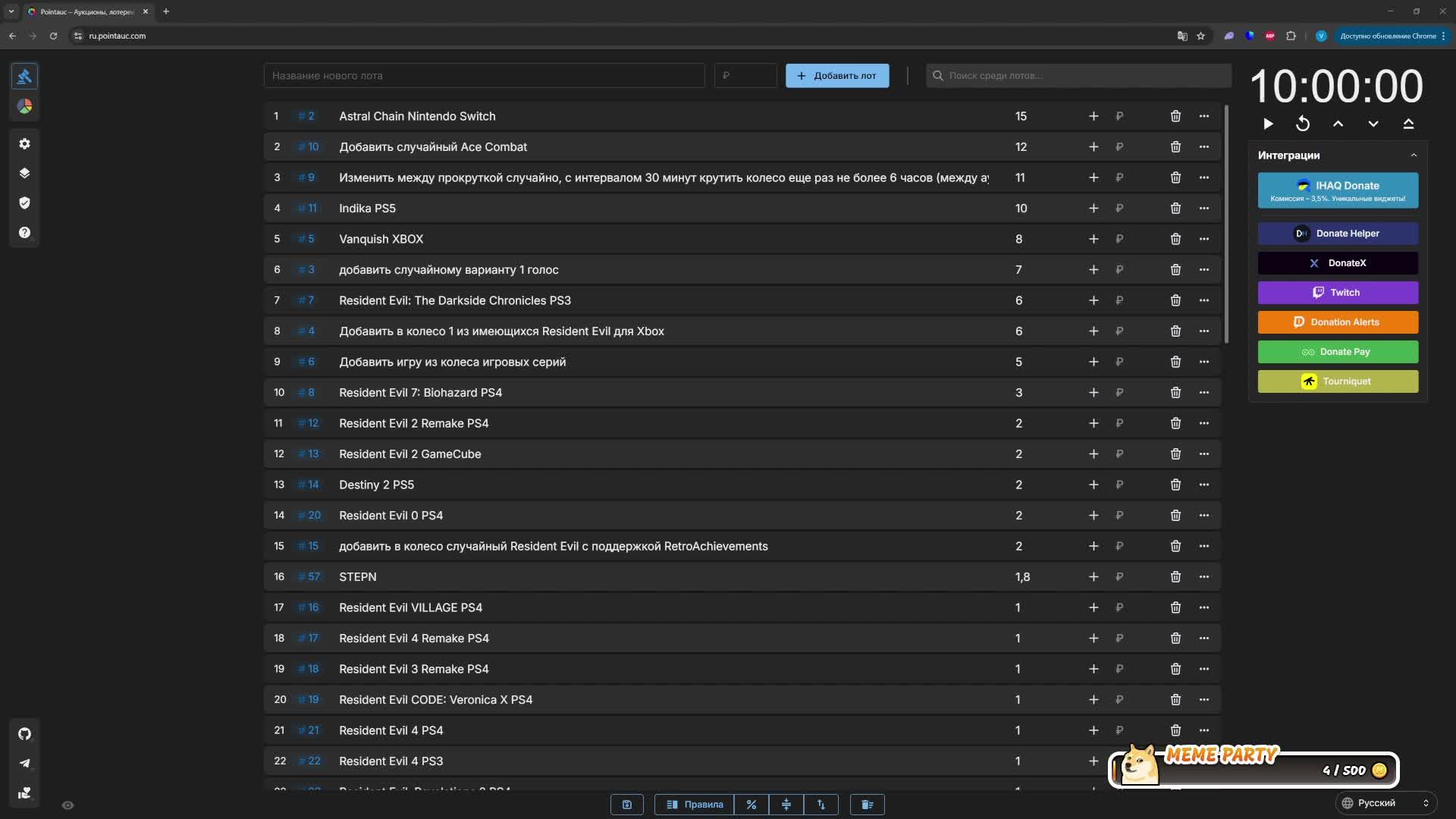Click the save icon in bottom toolbar
The image size is (1456, 819).
(x=627, y=805)
